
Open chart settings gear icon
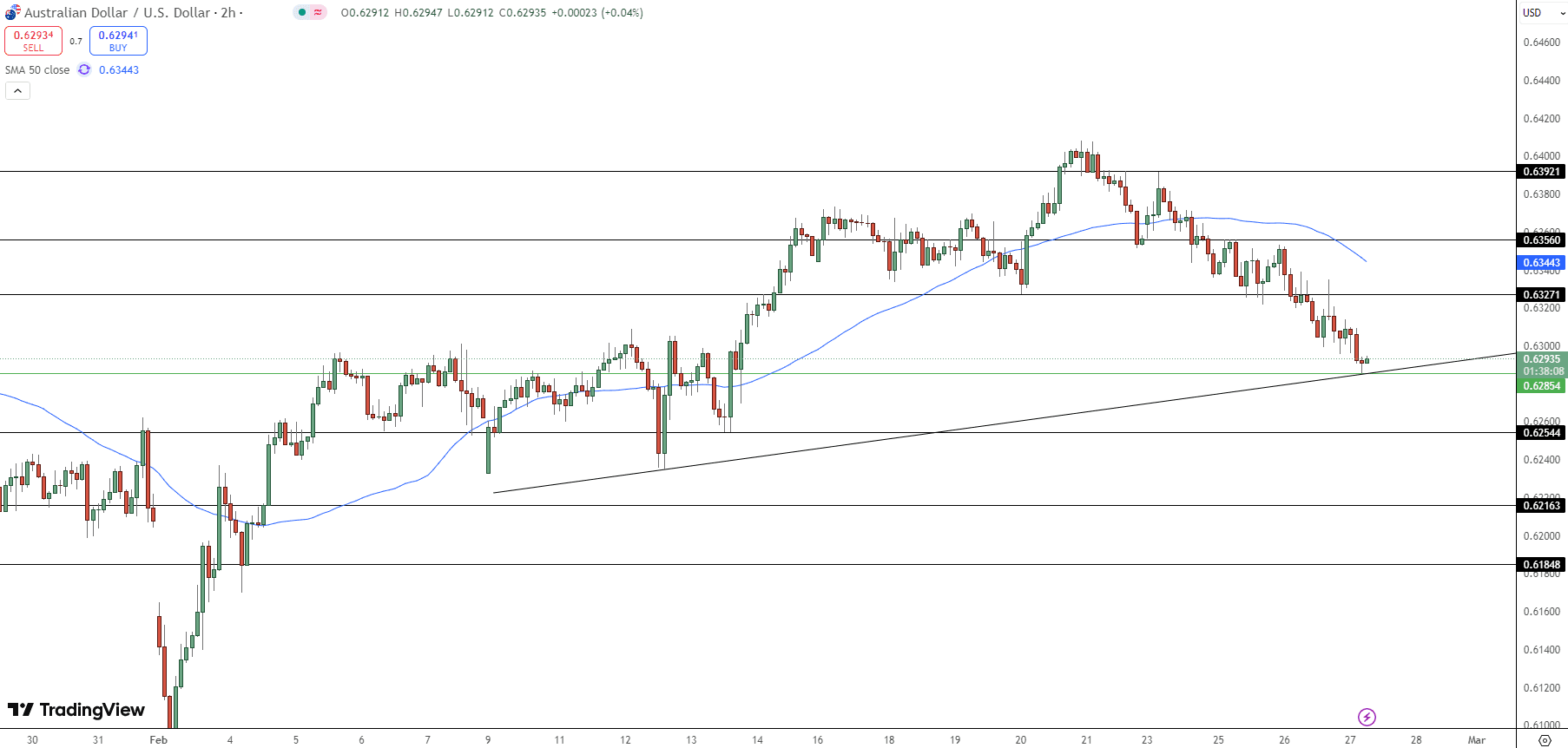click(x=1545, y=740)
